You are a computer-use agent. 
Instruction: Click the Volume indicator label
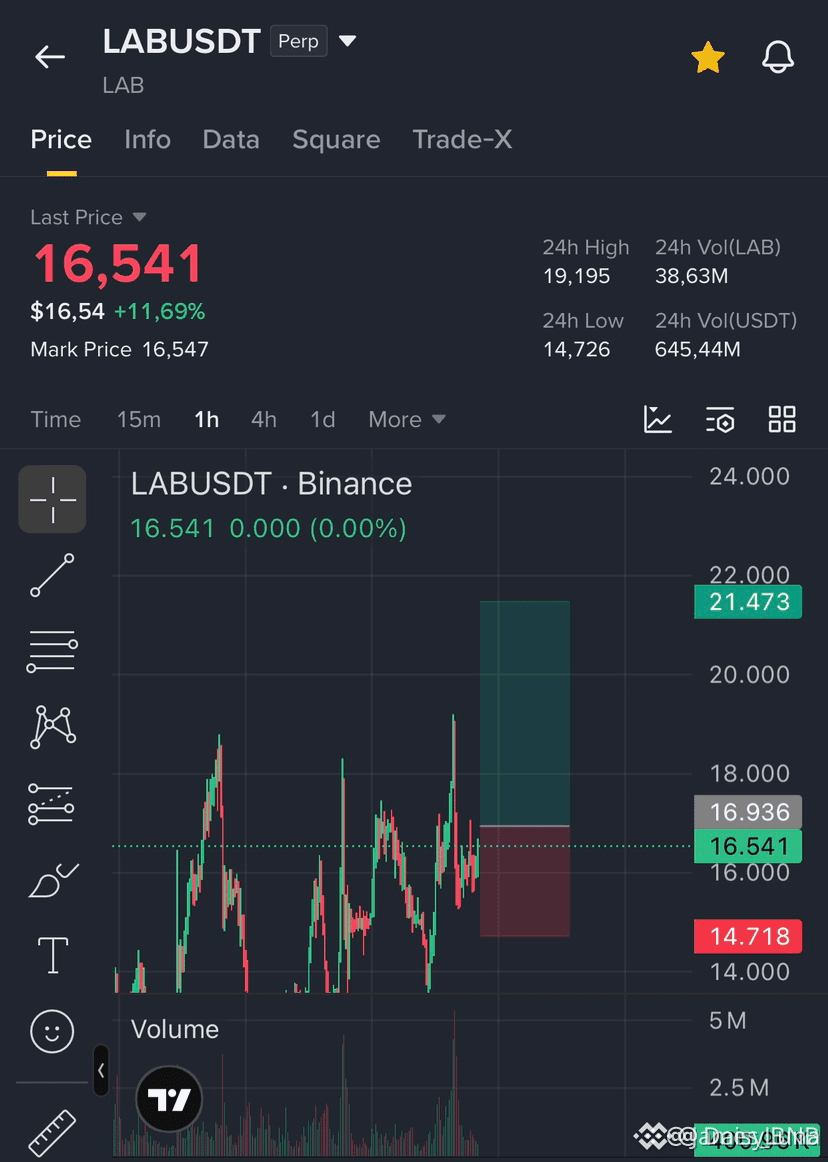click(x=175, y=1029)
